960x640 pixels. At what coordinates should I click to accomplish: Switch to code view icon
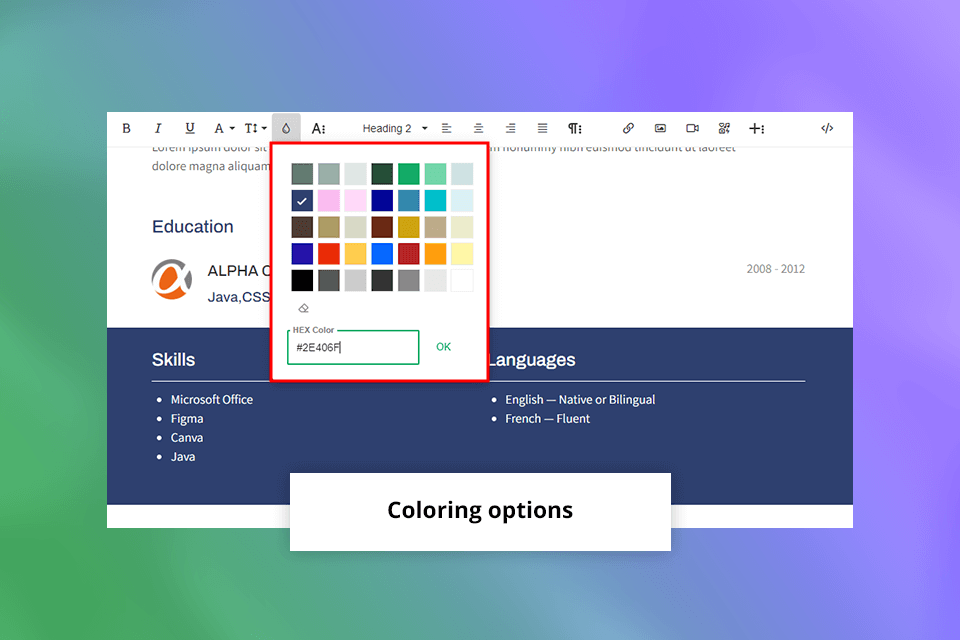pyautogui.click(x=827, y=129)
